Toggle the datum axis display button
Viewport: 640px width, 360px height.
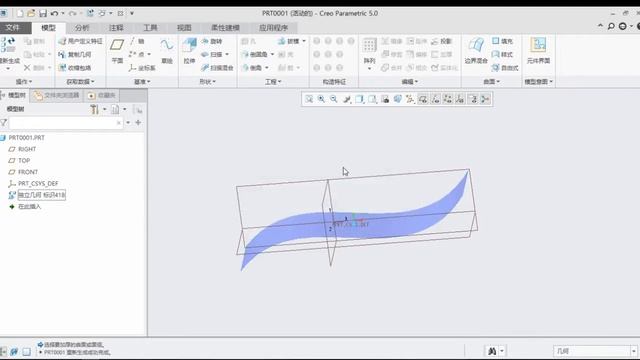436,99
